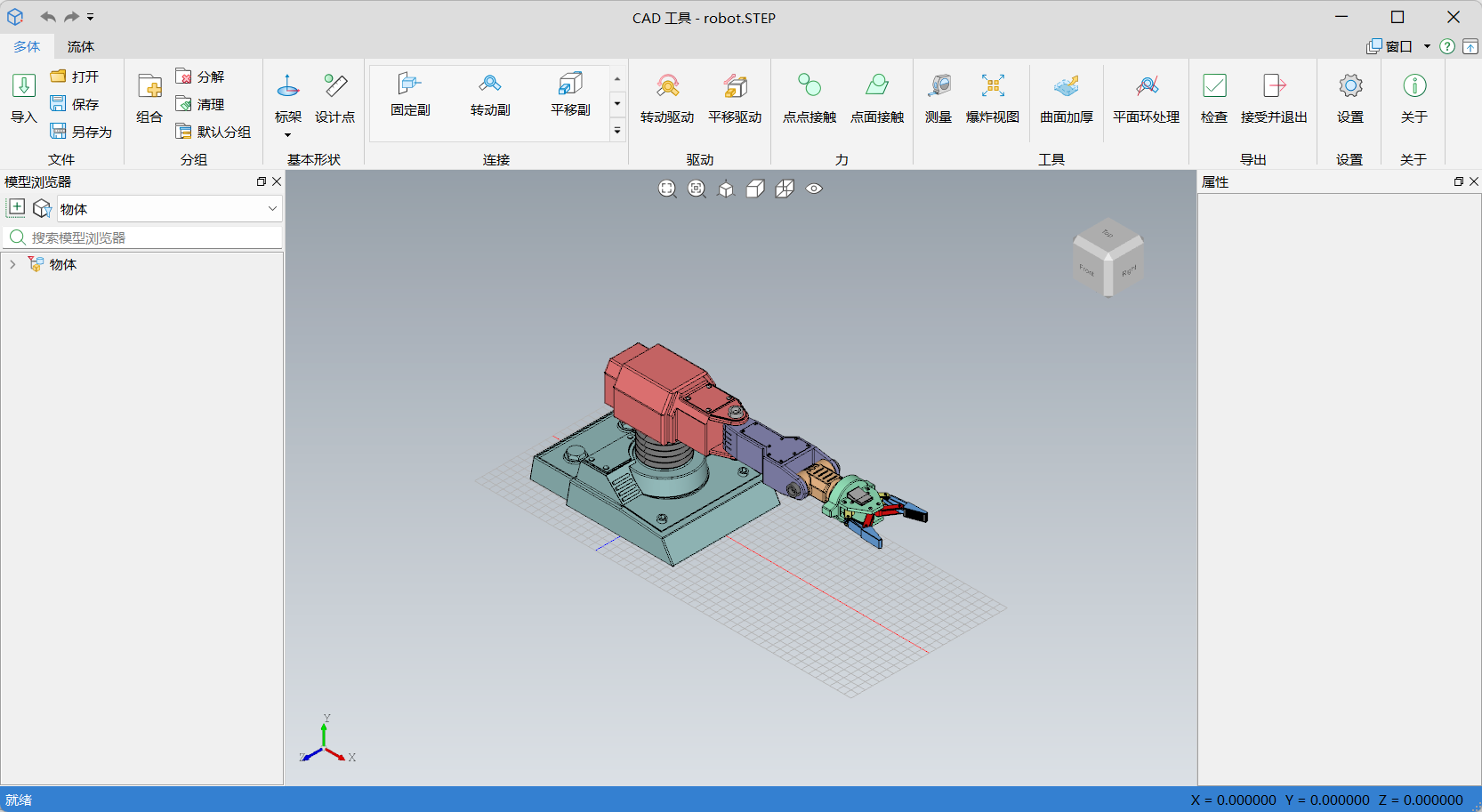Viewport: 1482px width, 812px height.
Task: Switch to the 流体 ribbon tab
Action: pos(81,46)
